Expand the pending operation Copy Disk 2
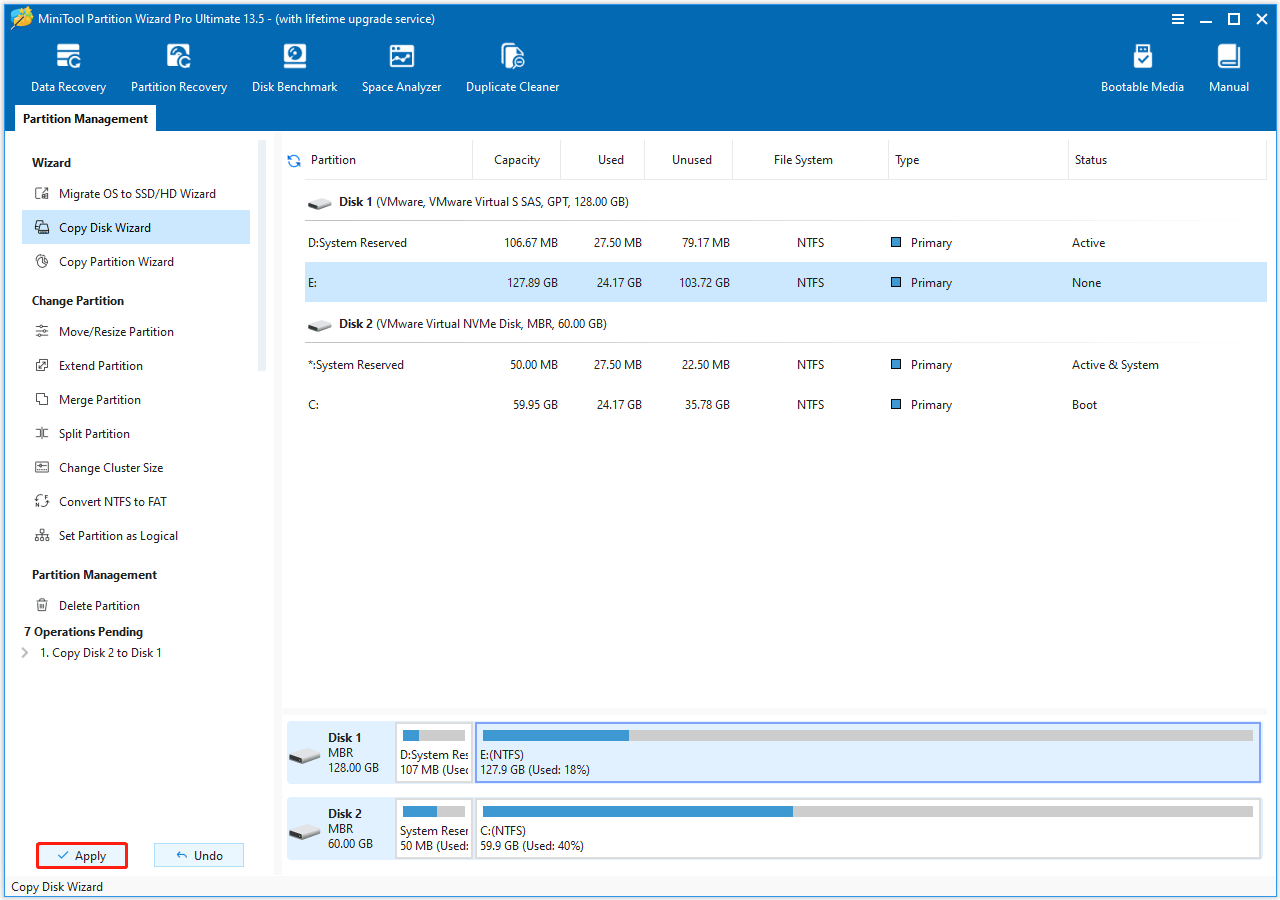Viewport: 1280px width, 900px height. pyautogui.click(x=26, y=652)
